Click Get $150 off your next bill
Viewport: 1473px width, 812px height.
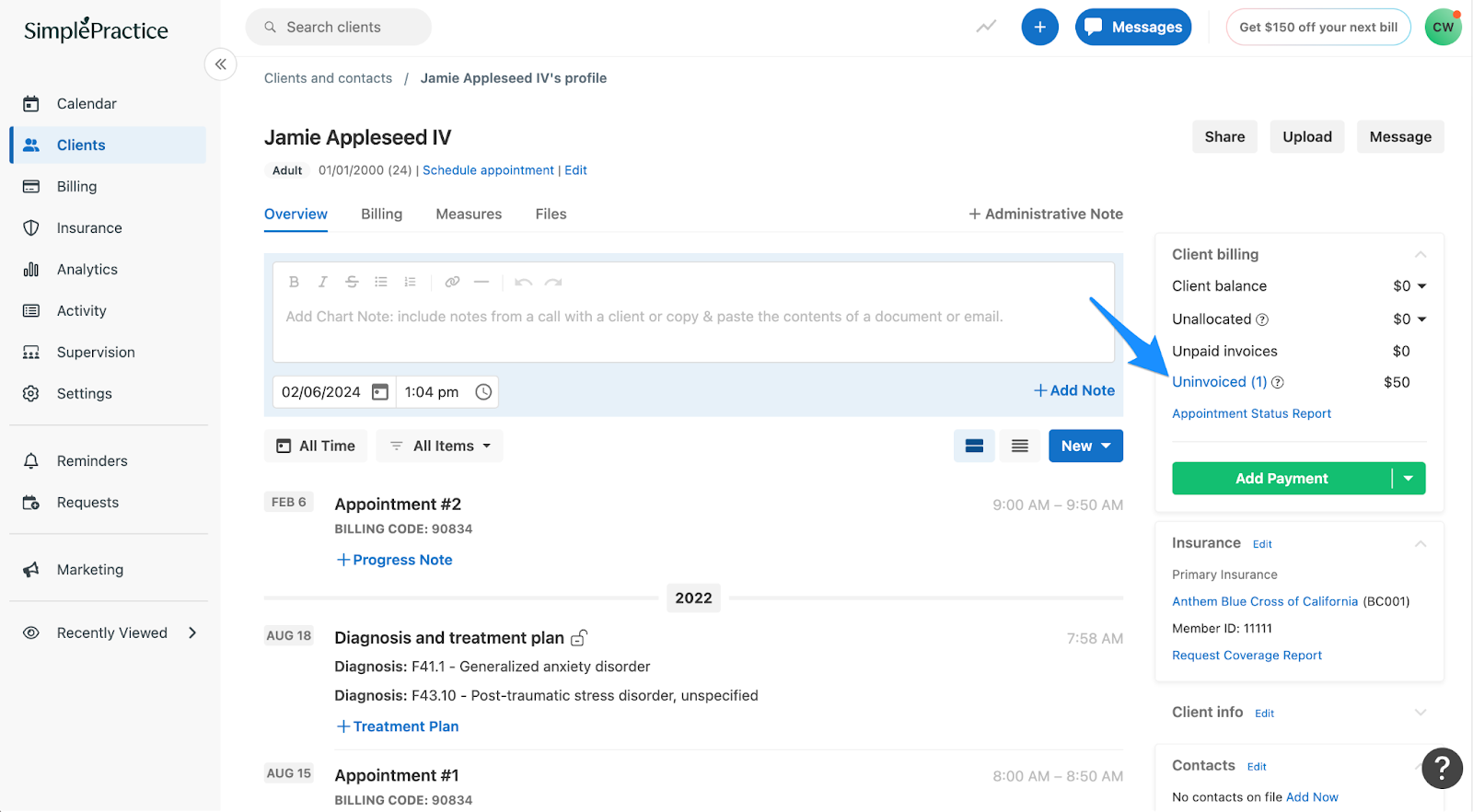coord(1318,27)
